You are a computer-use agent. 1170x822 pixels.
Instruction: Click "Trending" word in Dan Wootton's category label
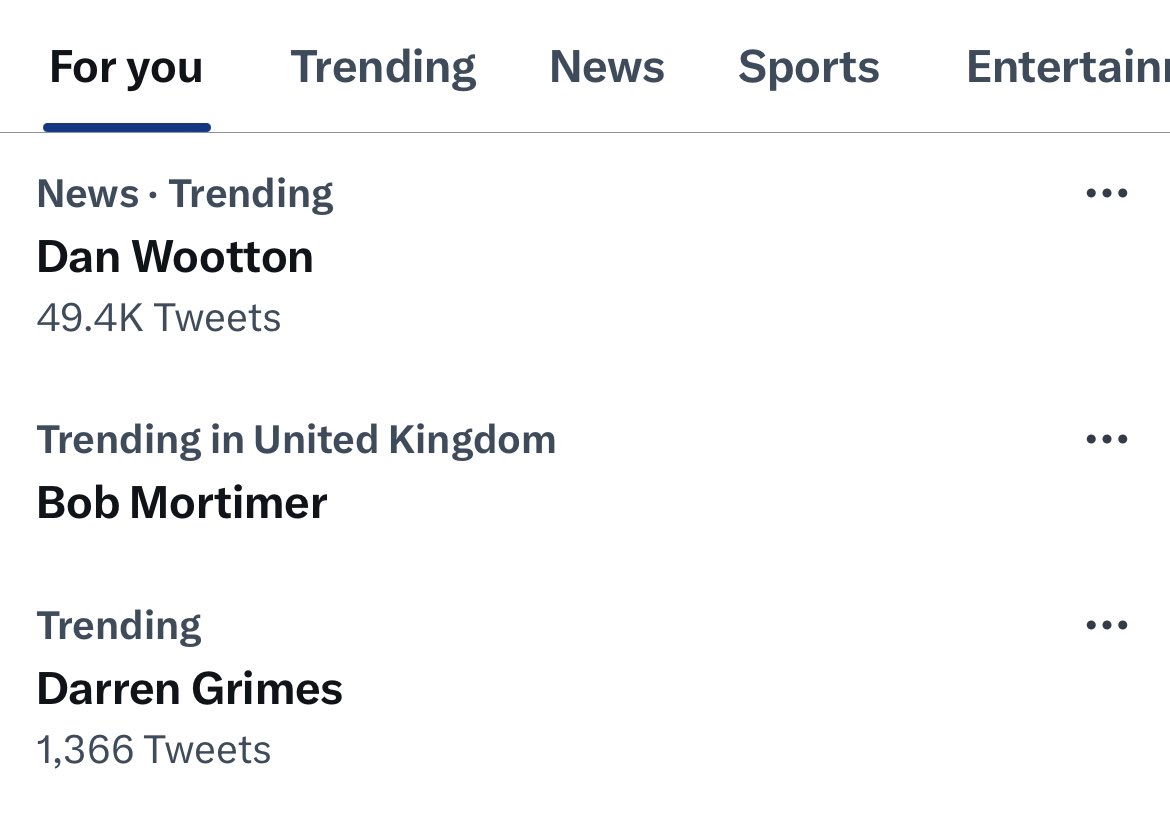(x=251, y=193)
